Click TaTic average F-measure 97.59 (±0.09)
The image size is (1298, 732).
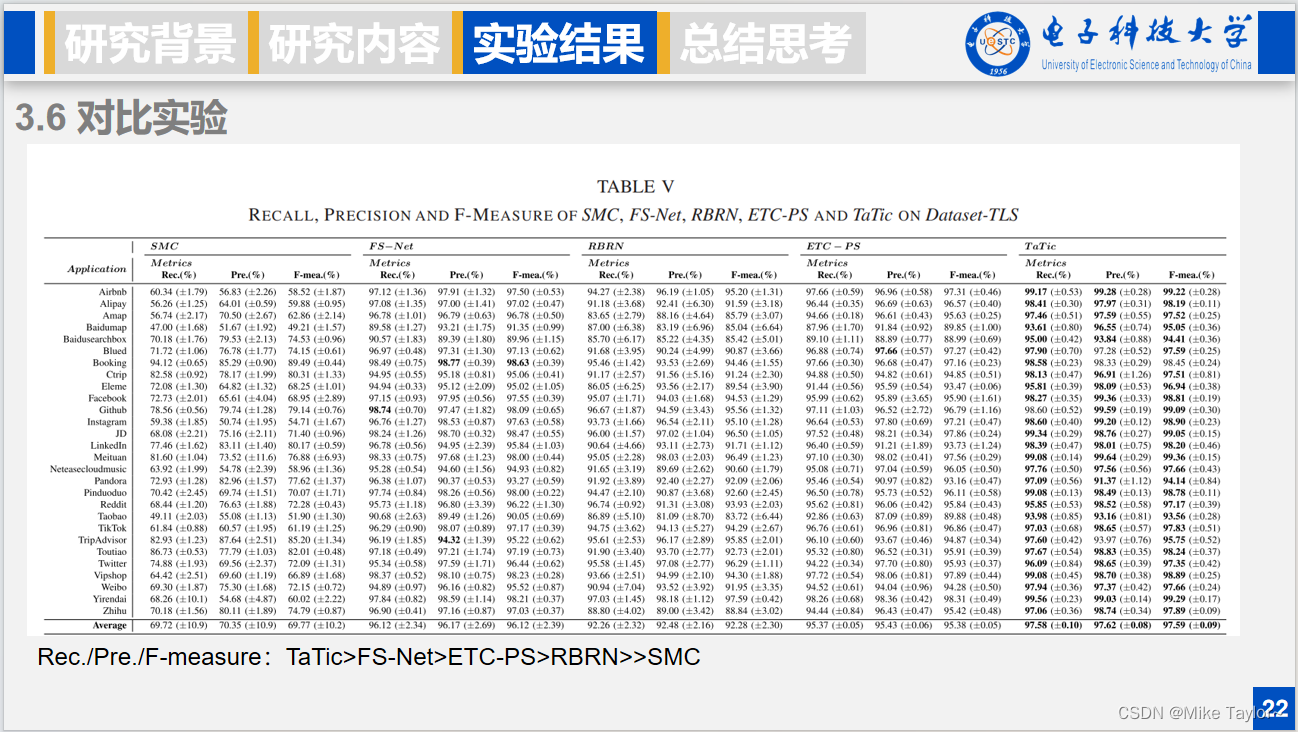click(x=1191, y=625)
